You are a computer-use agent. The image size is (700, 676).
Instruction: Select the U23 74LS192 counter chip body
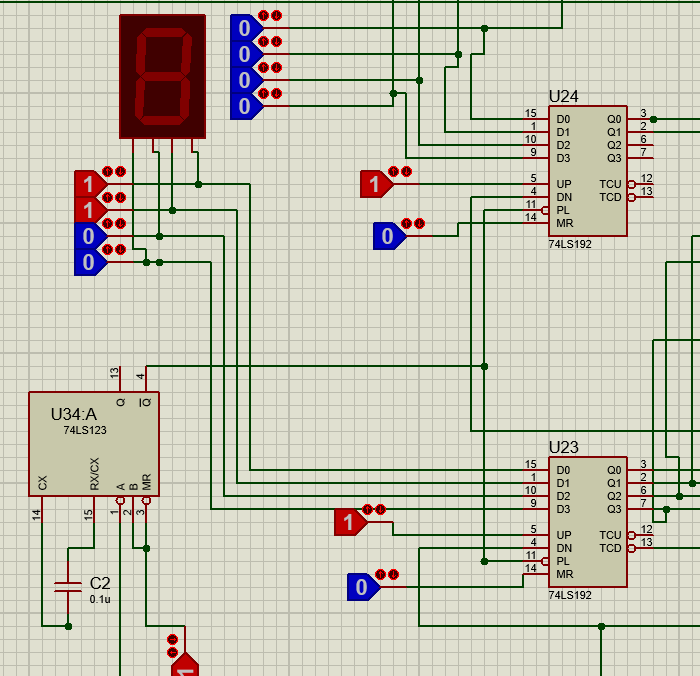pyautogui.click(x=588, y=522)
